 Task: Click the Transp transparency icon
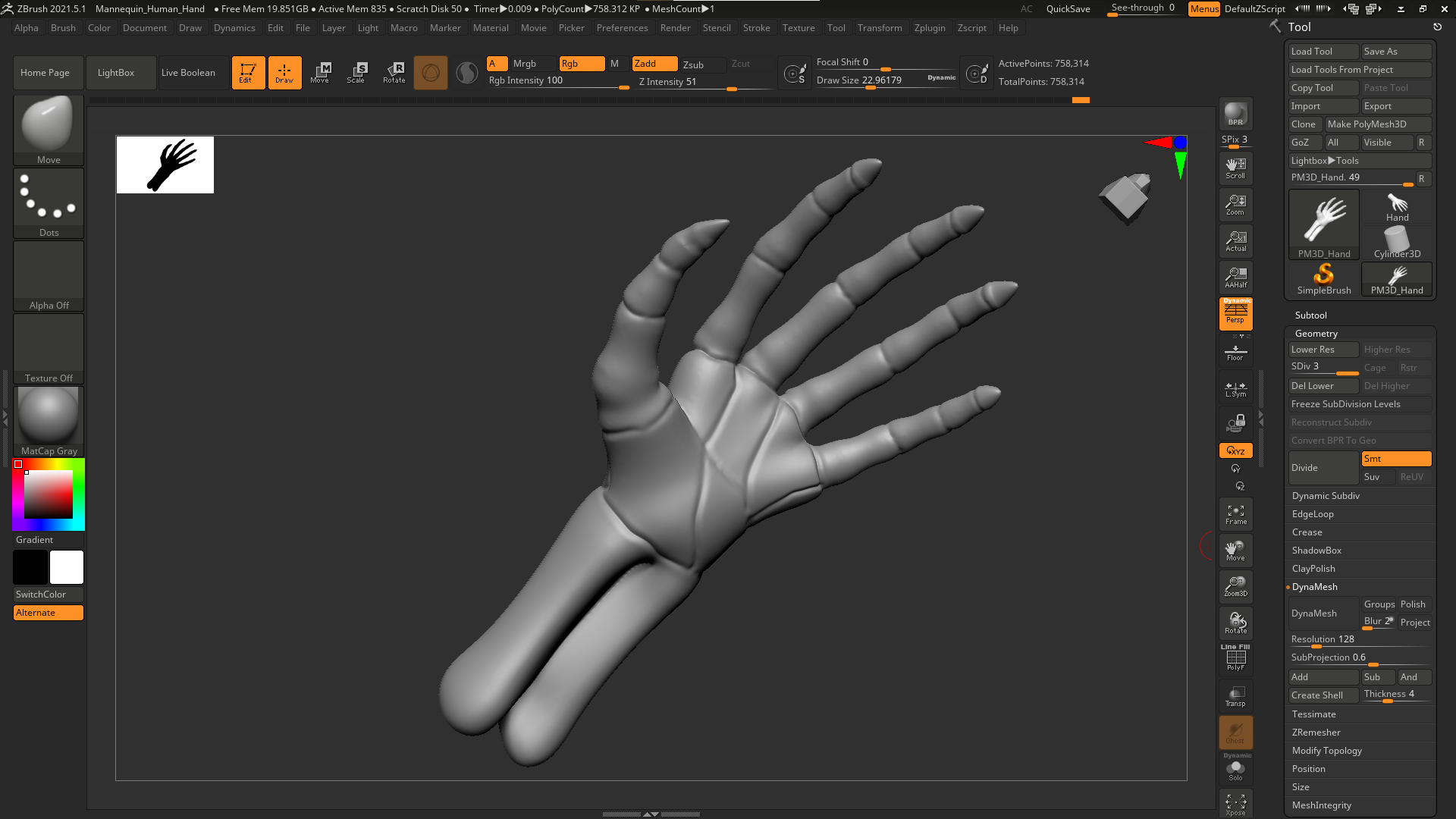[1235, 695]
